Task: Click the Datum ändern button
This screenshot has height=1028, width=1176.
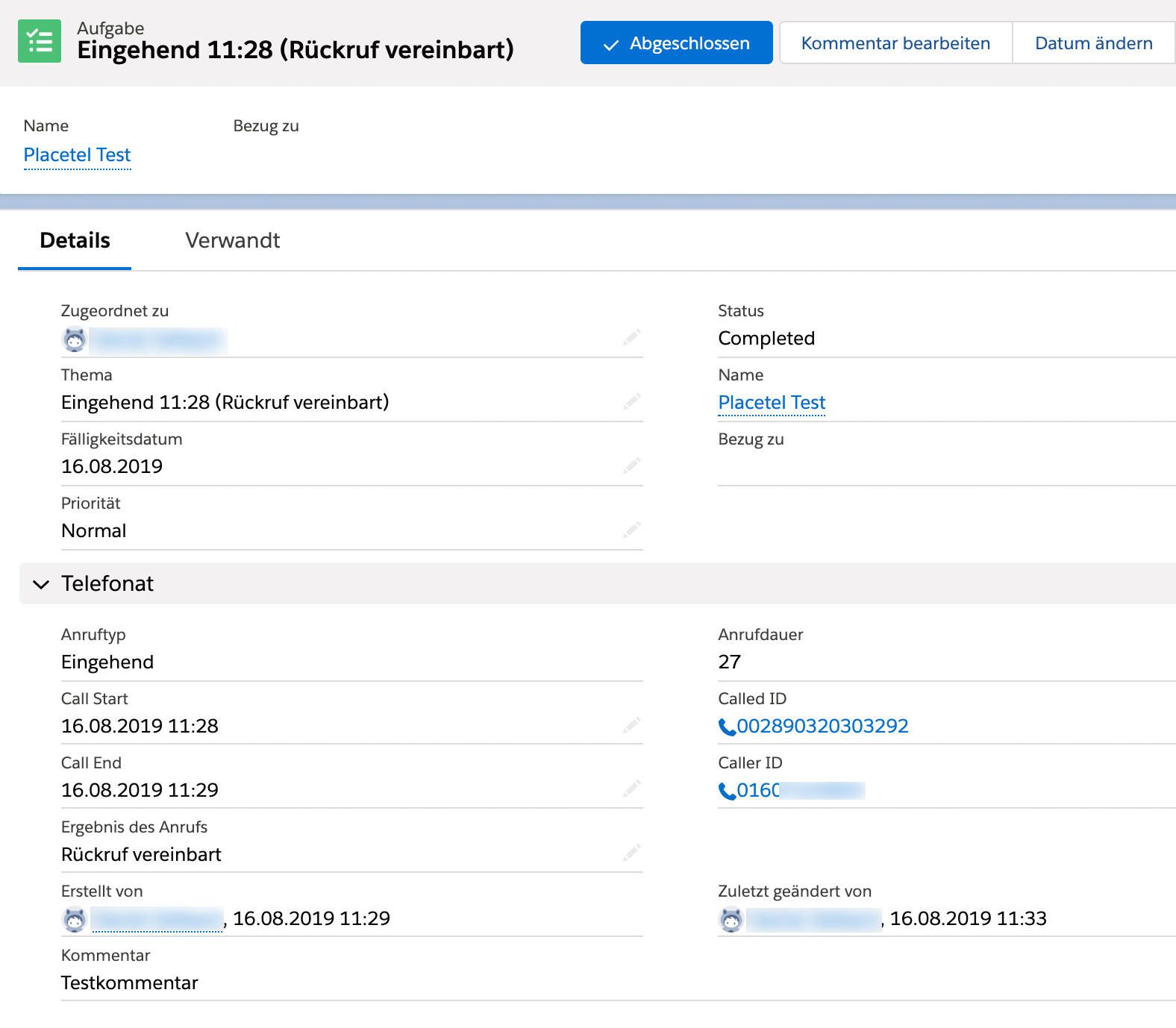Action: click(x=1094, y=43)
